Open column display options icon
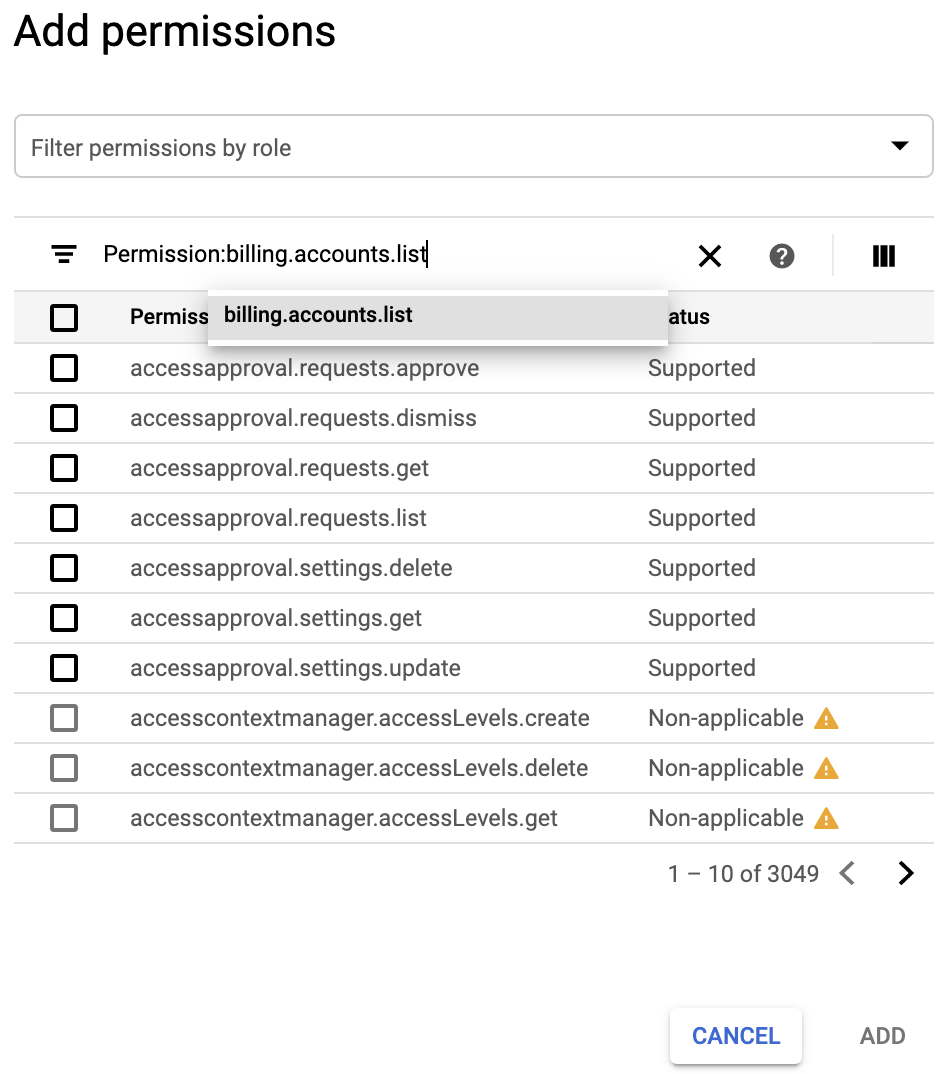 point(884,256)
